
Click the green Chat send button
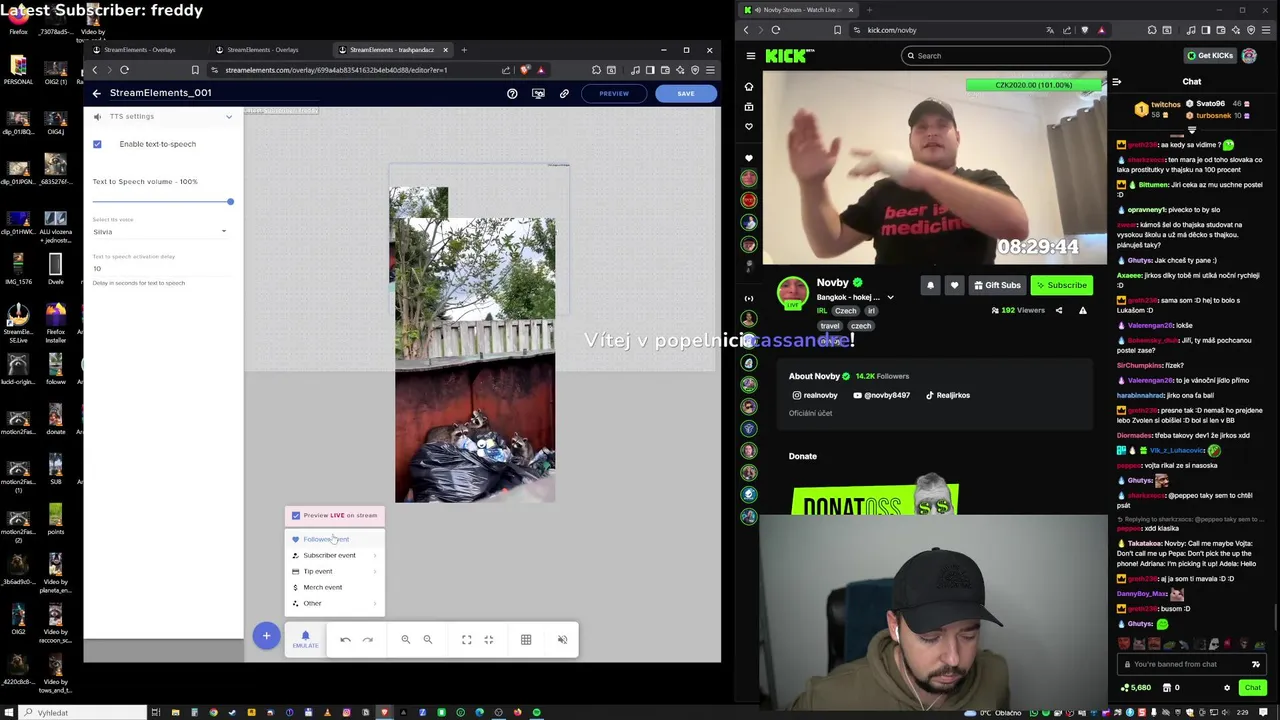pyautogui.click(x=1252, y=688)
